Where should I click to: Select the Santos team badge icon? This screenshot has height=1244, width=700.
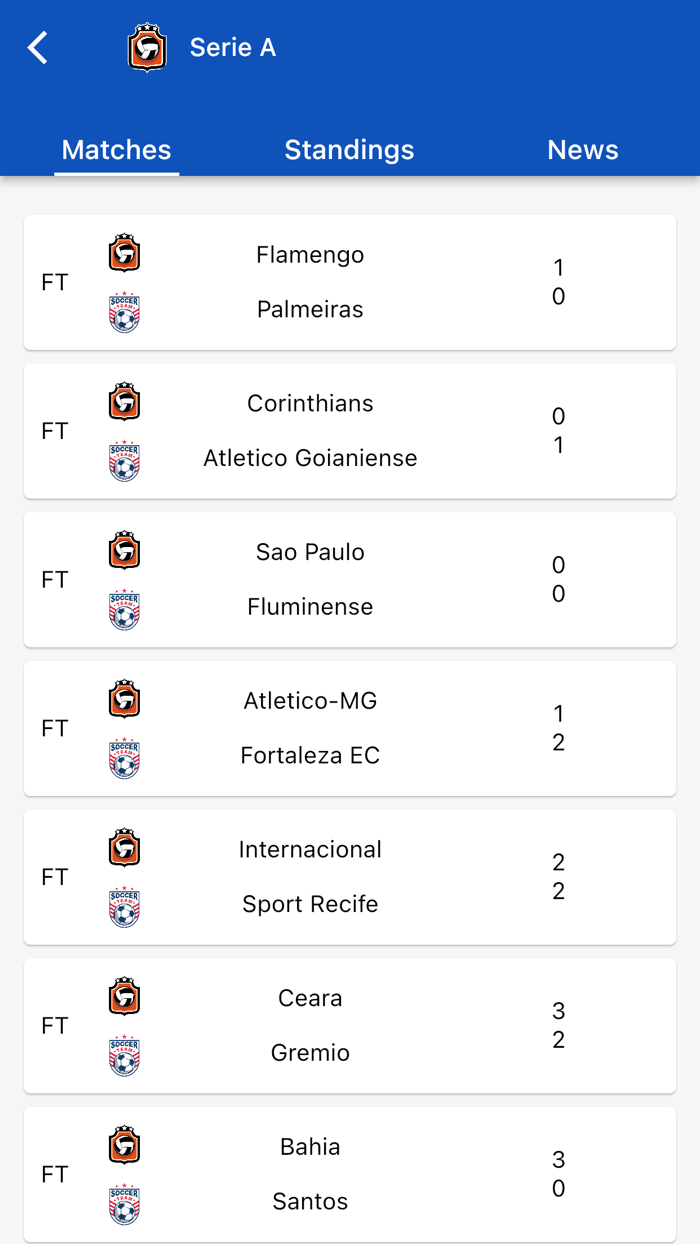click(124, 1201)
